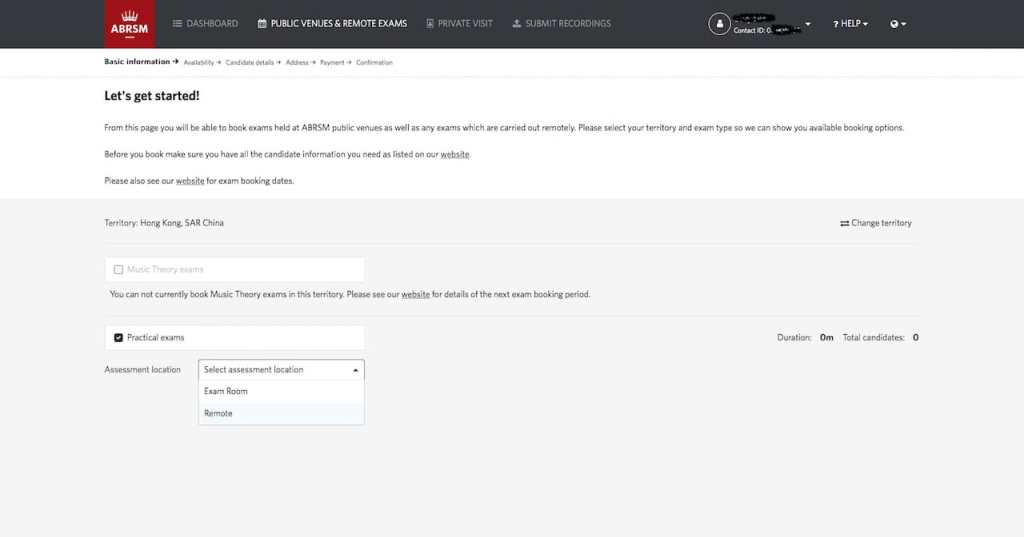The height and width of the screenshot is (537, 1024).
Task: Click the user profile avatar icon
Action: click(719, 24)
